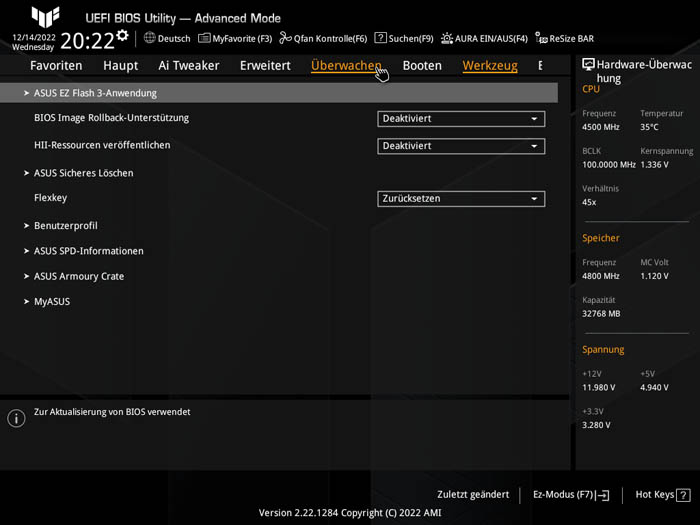Image resolution: width=700 pixels, height=525 pixels.
Task: Open MyFavorite (F3)
Action: tap(242, 38)
